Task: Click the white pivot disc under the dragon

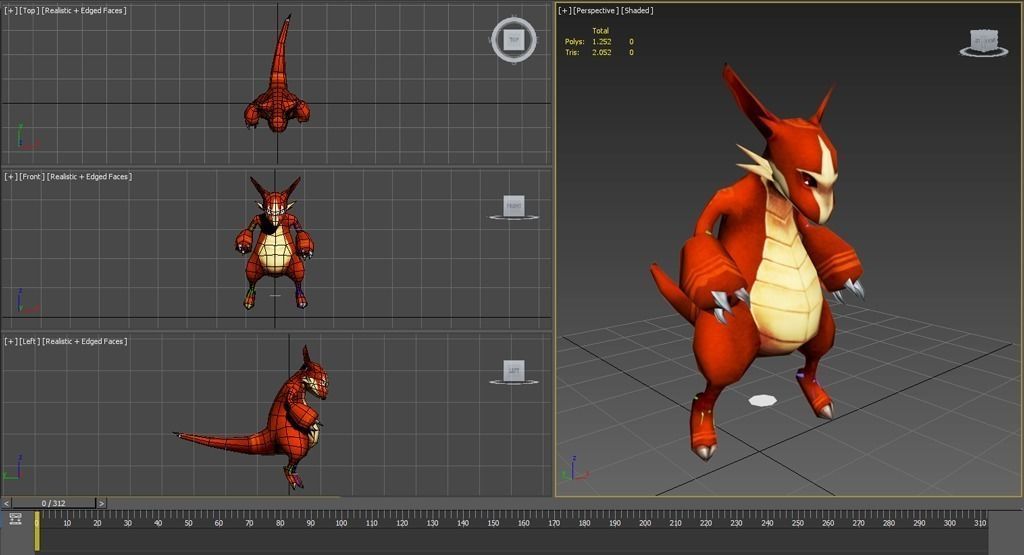Action: pyautogui.click(x=762, y=400)
